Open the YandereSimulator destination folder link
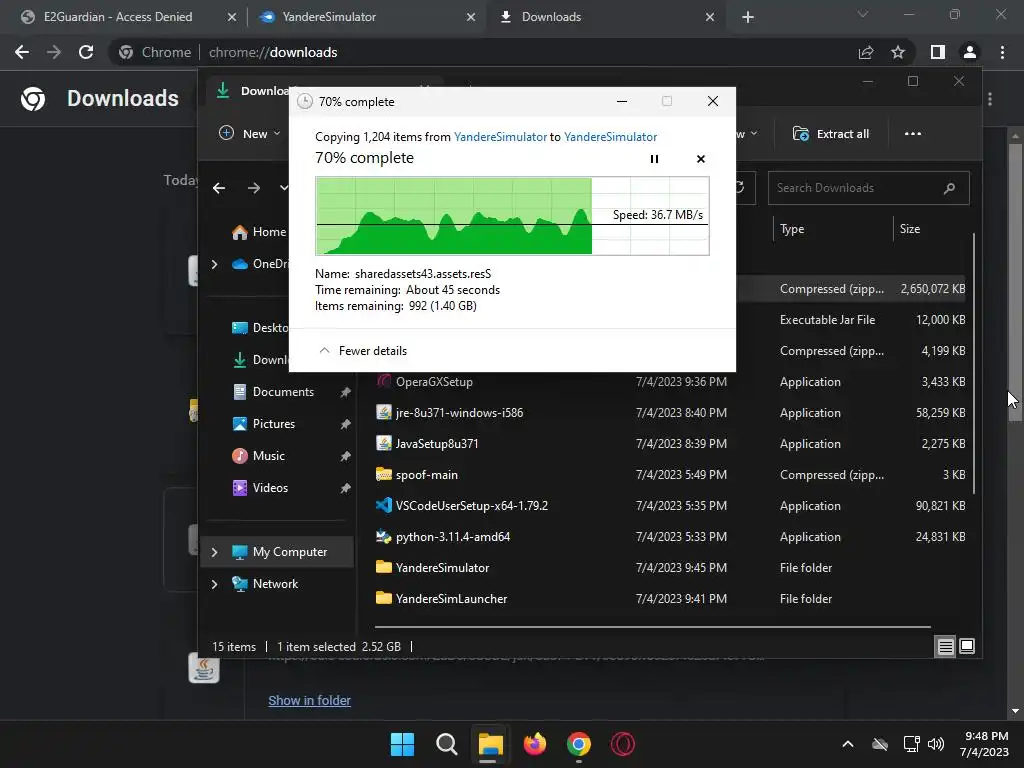 (611, 136)
